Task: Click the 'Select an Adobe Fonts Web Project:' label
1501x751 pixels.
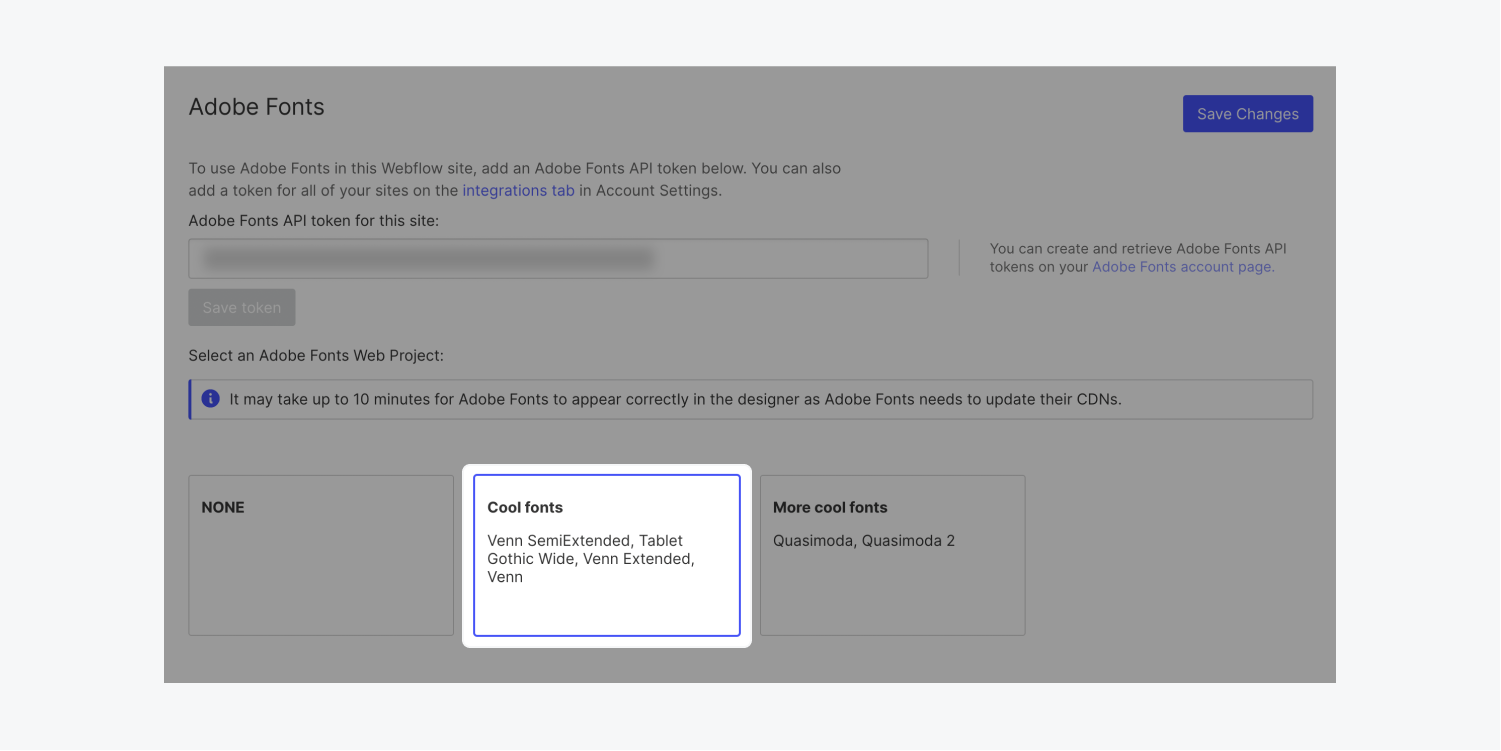Action: click(316, 355)
